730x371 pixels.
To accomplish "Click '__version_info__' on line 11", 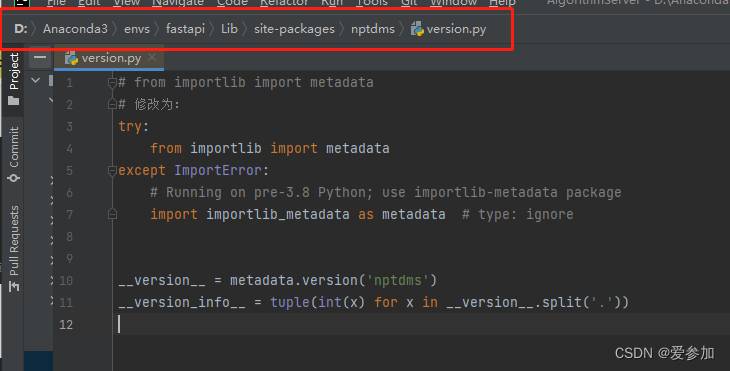I will tap(182, 303).
